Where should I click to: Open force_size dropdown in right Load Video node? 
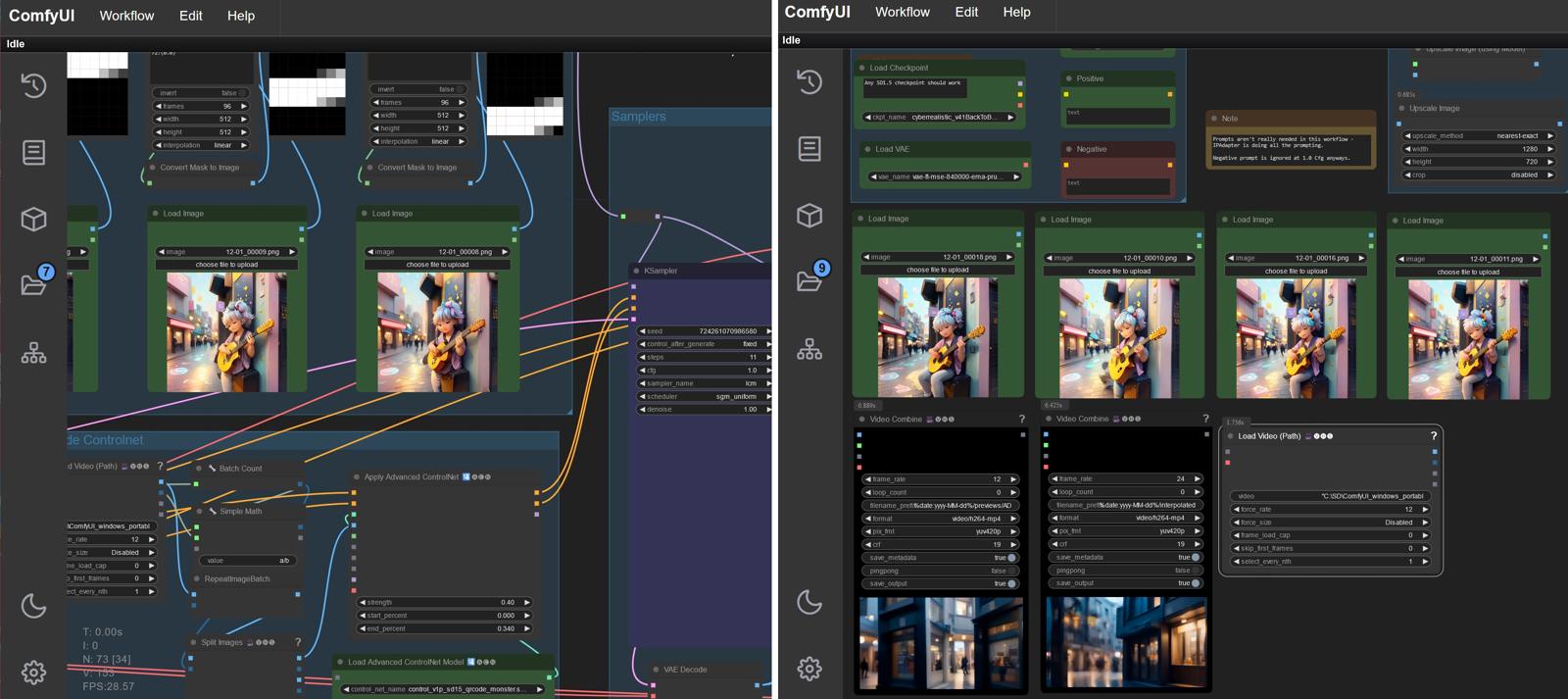[x=1330, y=523]
